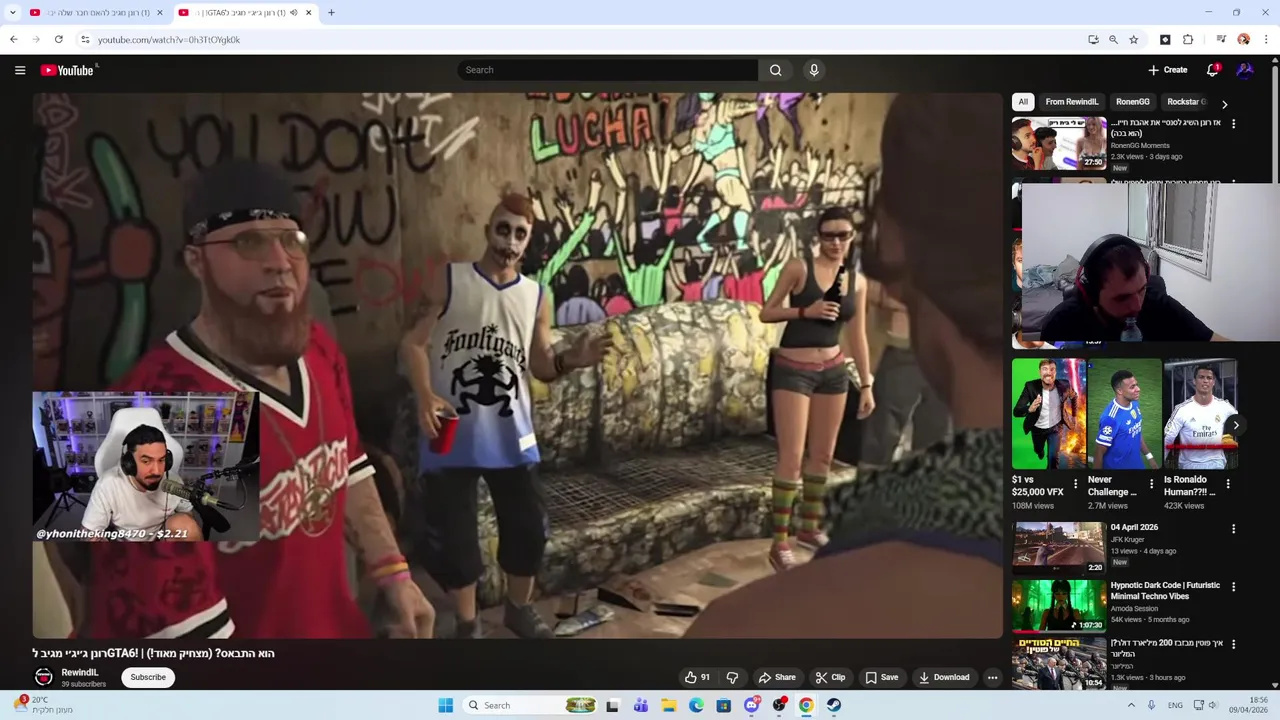Open options for '04 April 2026' video
Screen dimensions: 1280x720
click(1233, 529)
